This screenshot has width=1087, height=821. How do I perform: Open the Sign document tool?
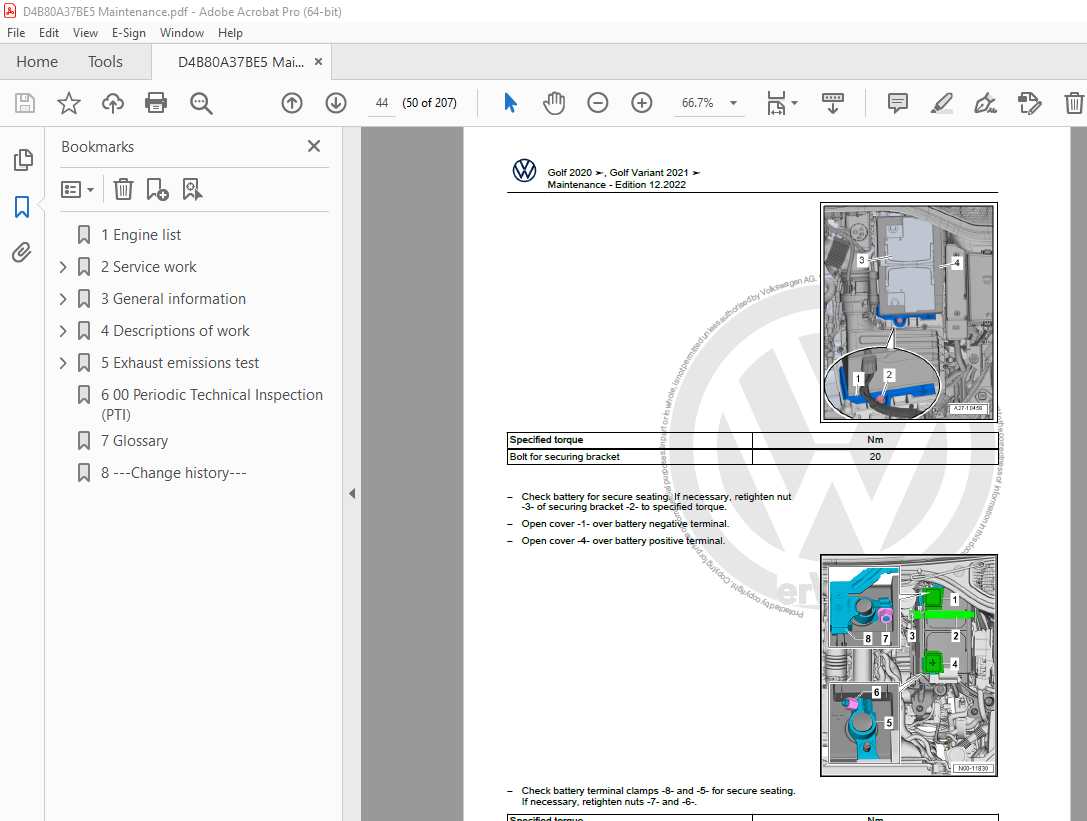985,103
